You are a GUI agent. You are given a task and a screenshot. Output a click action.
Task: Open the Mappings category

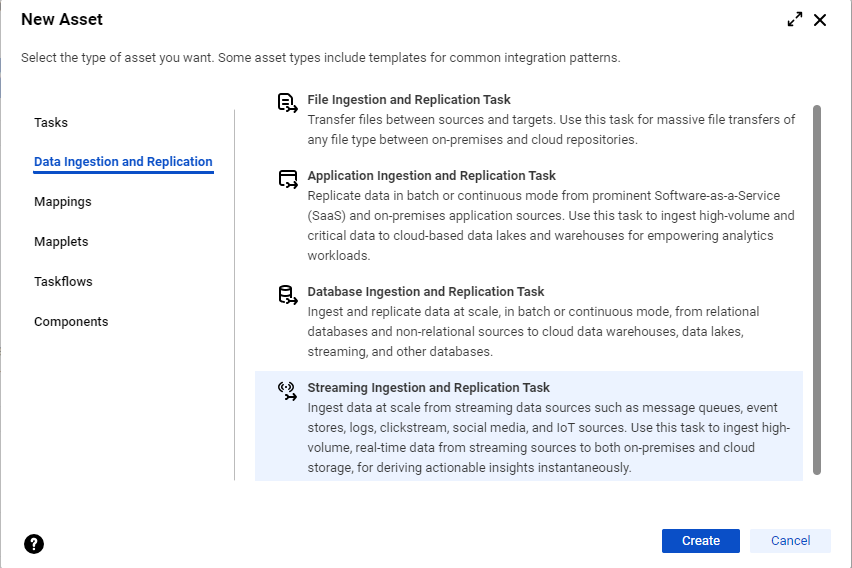pyautogui.click(x=63, y=202)
